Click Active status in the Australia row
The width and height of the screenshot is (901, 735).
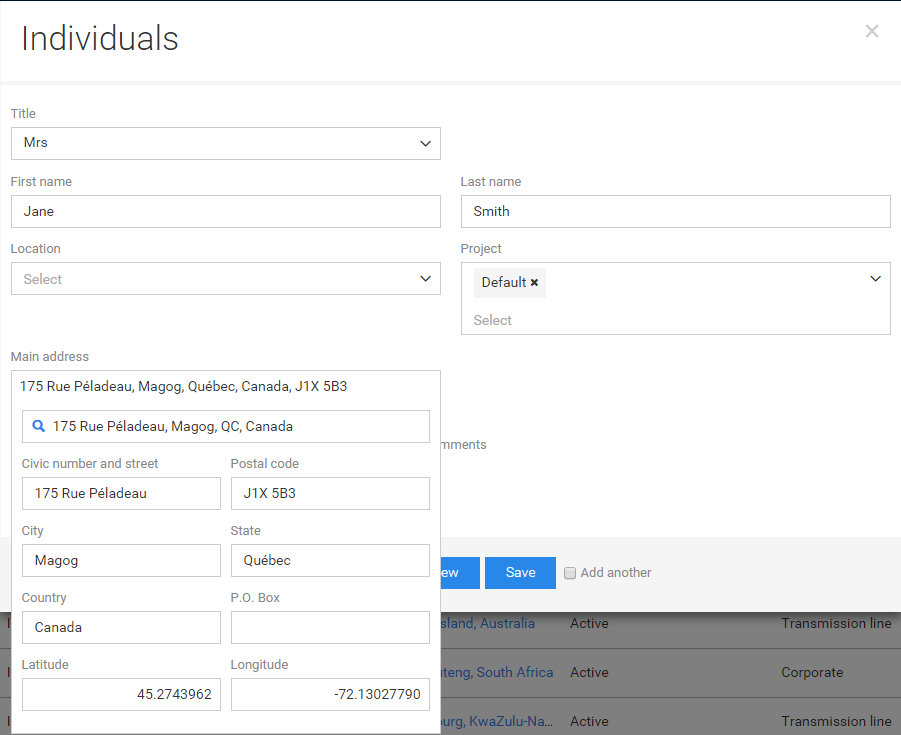(589, 624)
